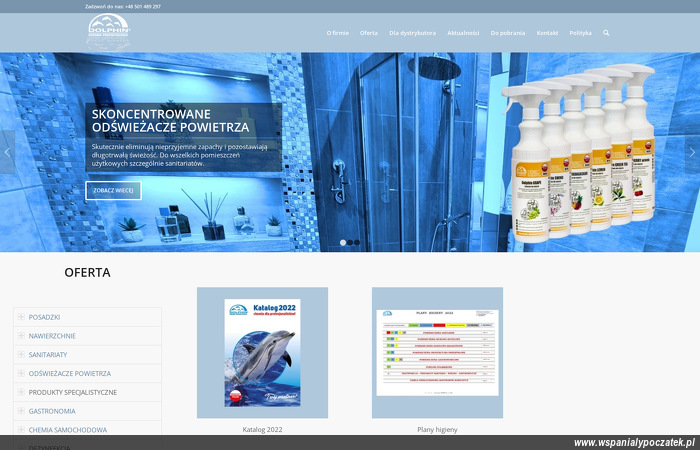Click the Dolphin company logo
700x450 pixels.
108,32
